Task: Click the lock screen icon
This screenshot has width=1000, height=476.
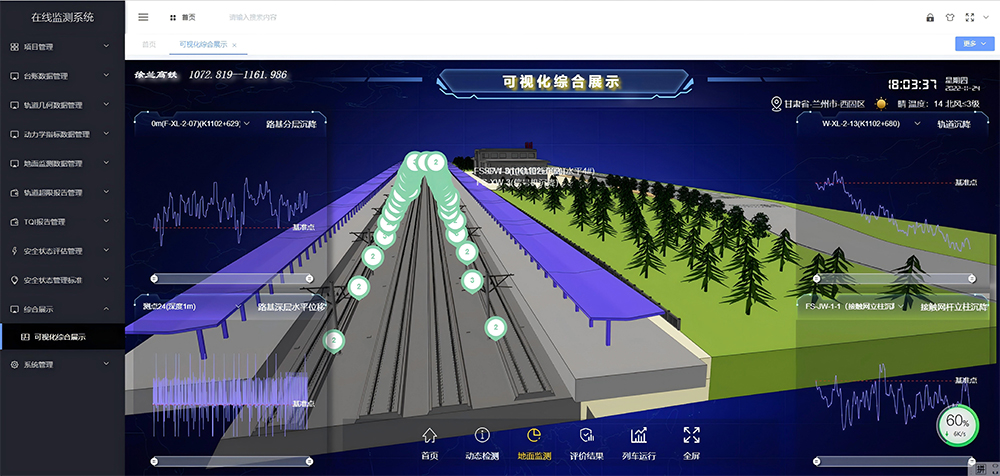Action: [930, 17]
